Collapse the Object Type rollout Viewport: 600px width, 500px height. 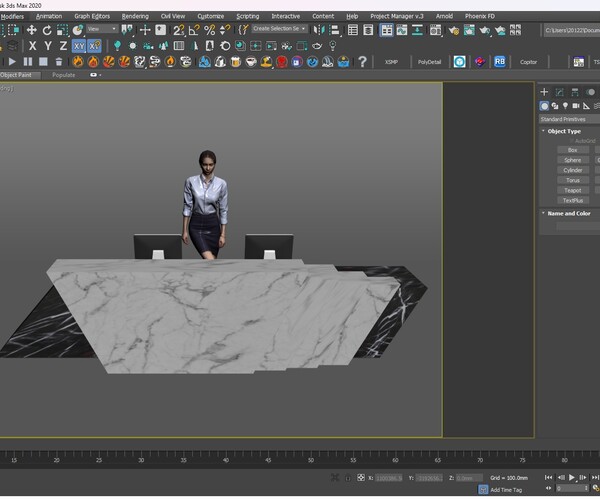(x=566, y=131)
